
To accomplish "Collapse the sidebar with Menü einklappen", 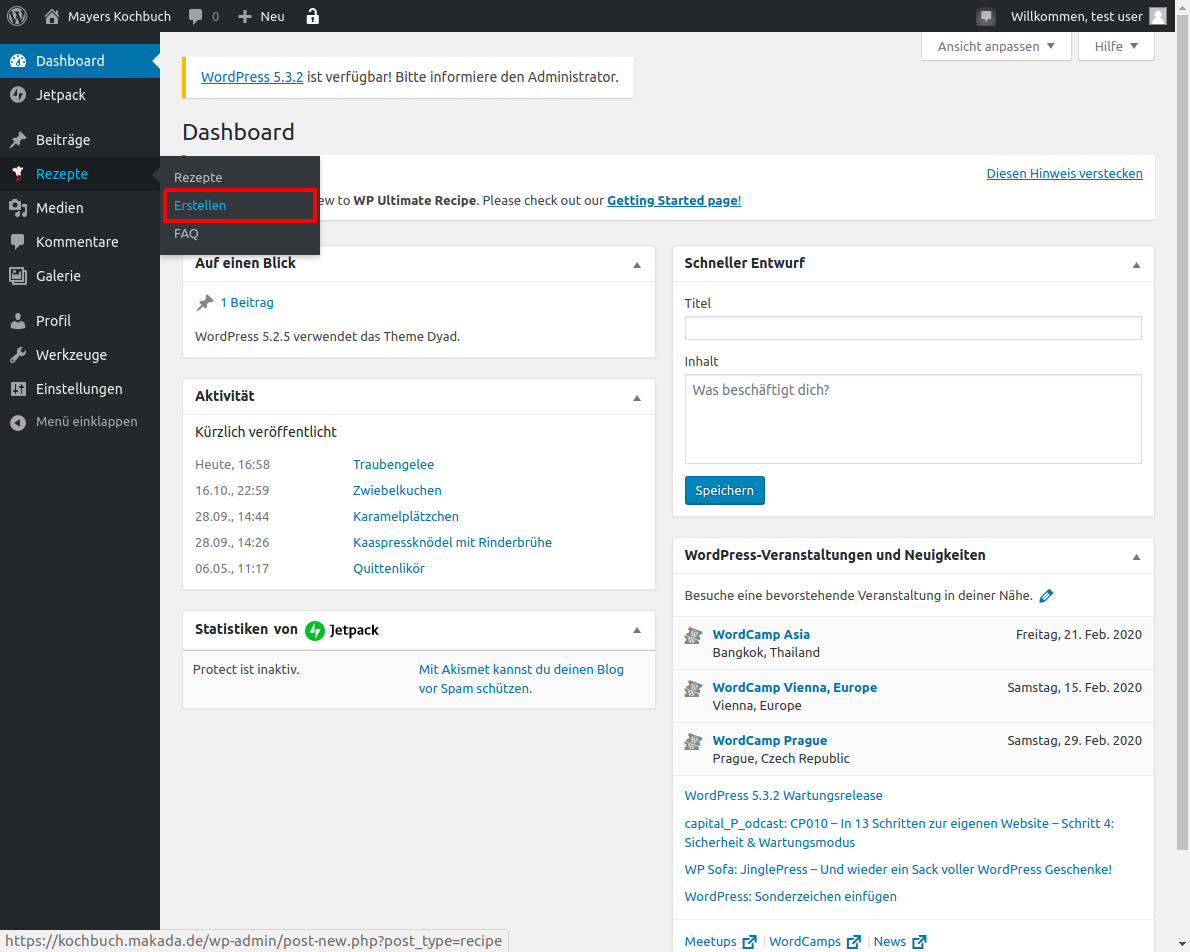I will pos(74,422).
